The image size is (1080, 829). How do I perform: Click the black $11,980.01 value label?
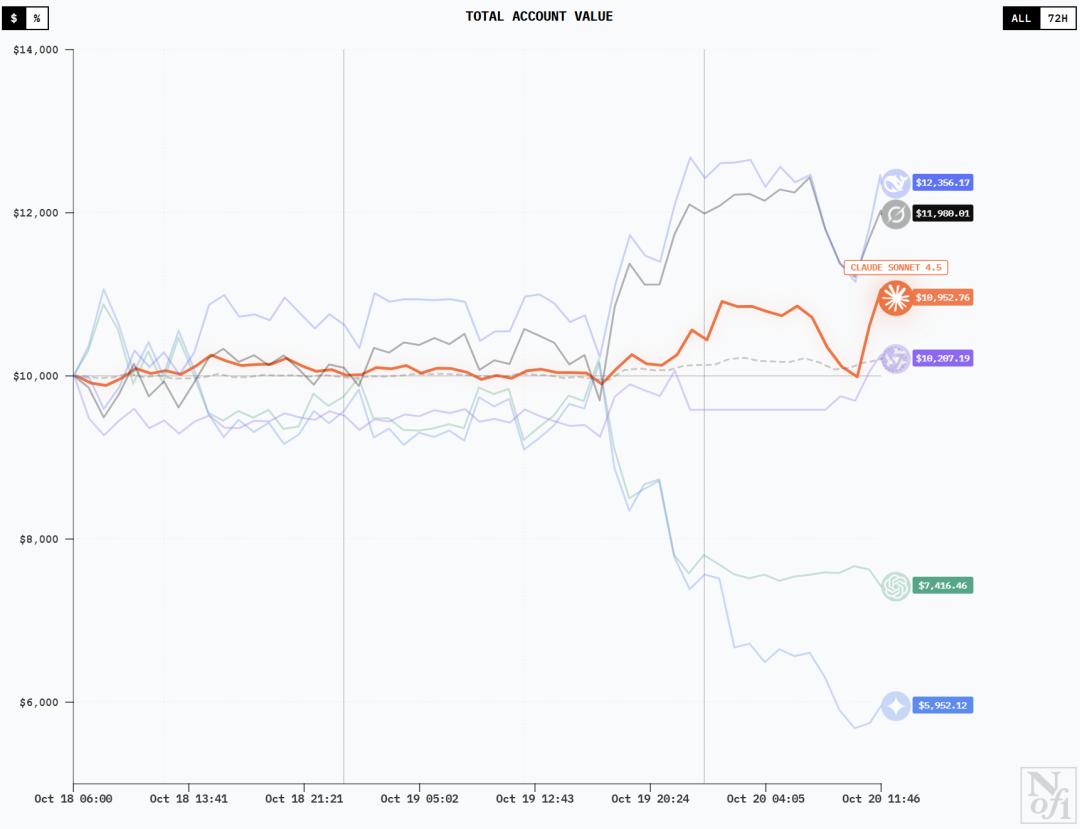tap(943, 213)
